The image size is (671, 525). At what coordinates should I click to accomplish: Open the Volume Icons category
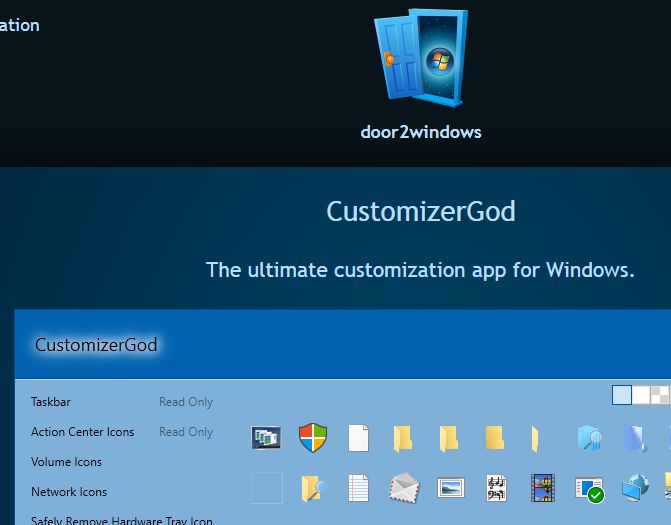66,462
